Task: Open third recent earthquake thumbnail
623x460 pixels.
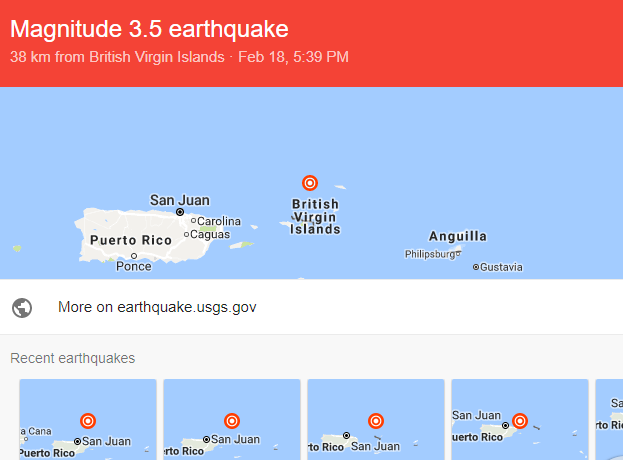Action: pyautogui.click(x=376, y=419)
